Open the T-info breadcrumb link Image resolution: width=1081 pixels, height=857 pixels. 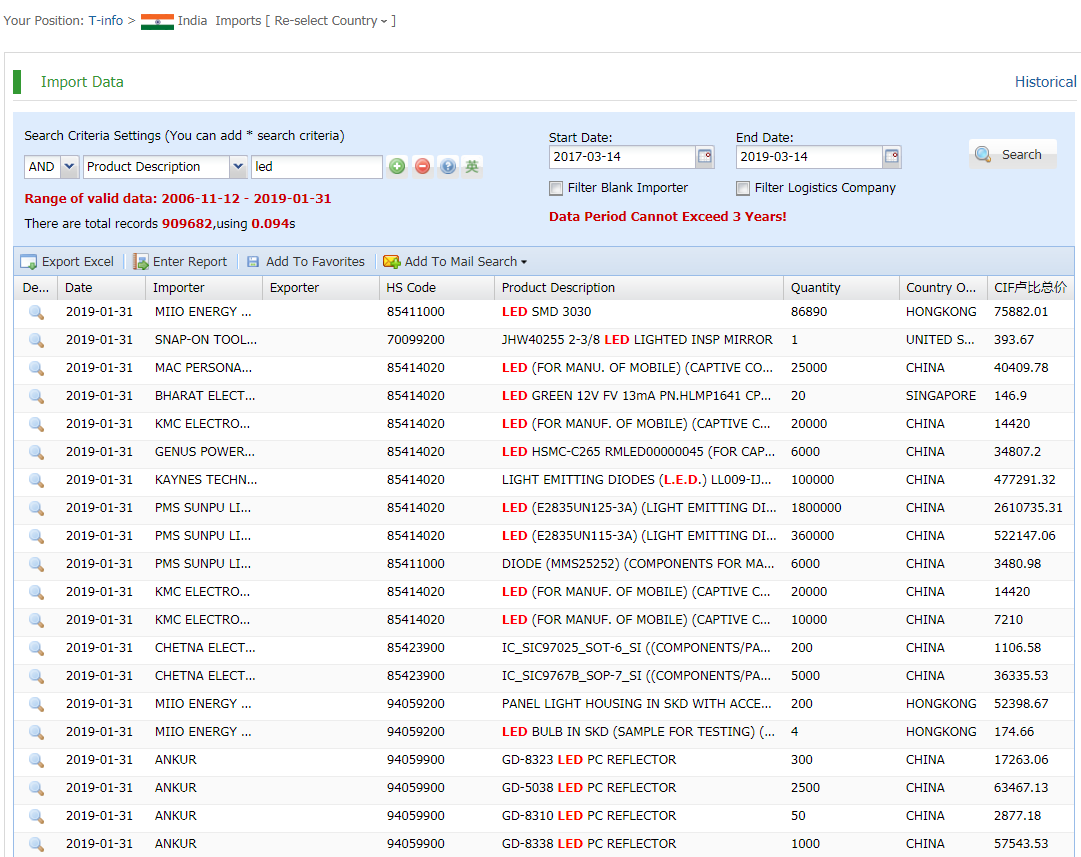(x=106, y=21)
